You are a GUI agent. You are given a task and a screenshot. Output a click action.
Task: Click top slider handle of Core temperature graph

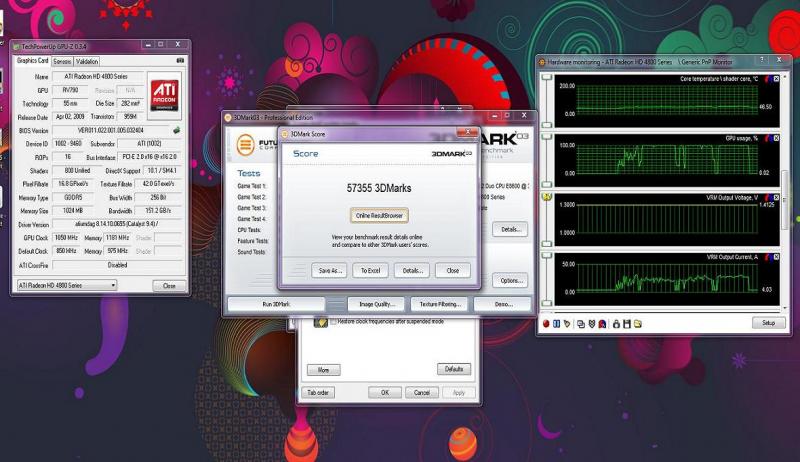point(547,77)
